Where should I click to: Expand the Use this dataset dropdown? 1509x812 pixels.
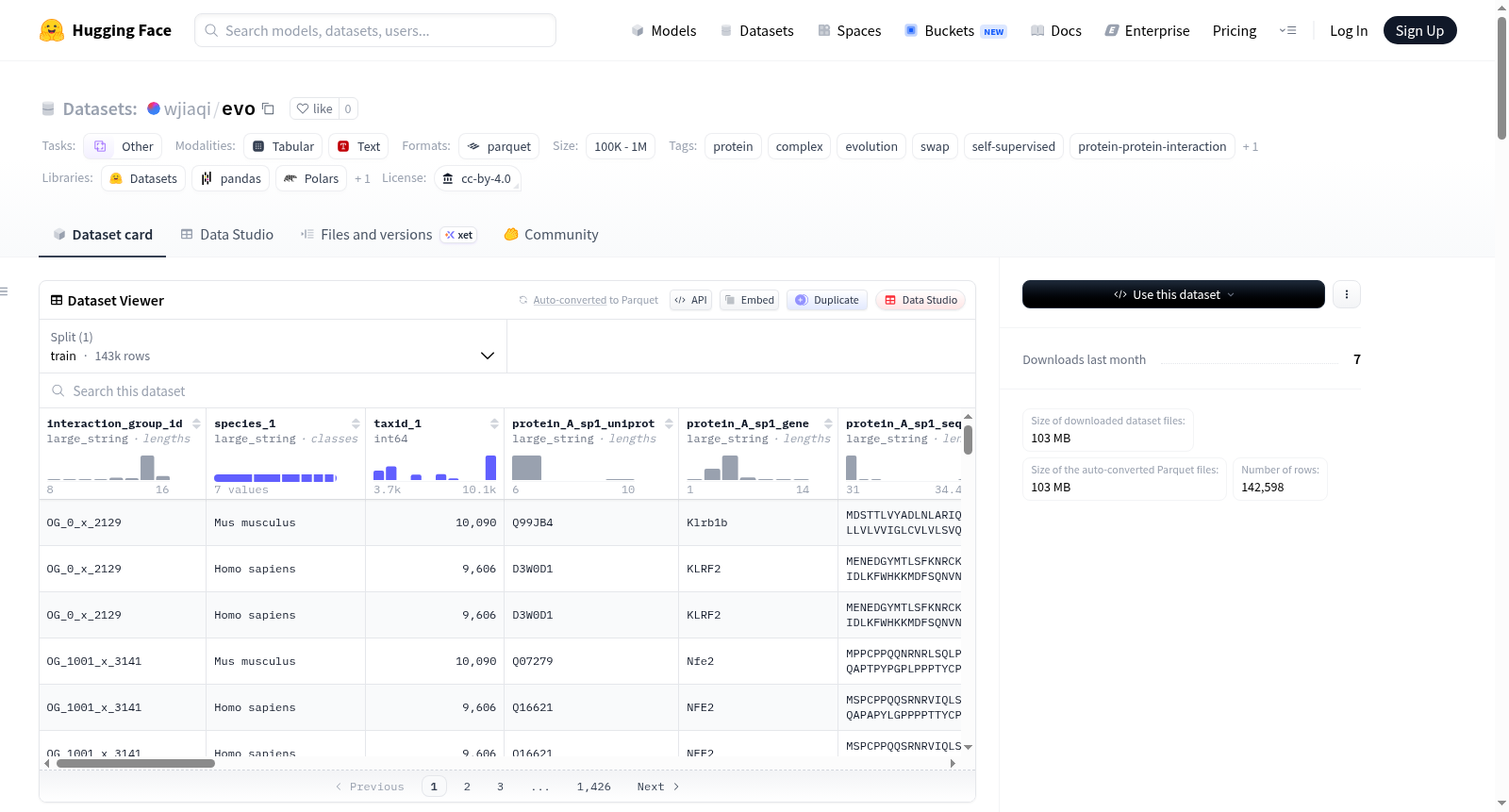click(x=1173, y=294)
